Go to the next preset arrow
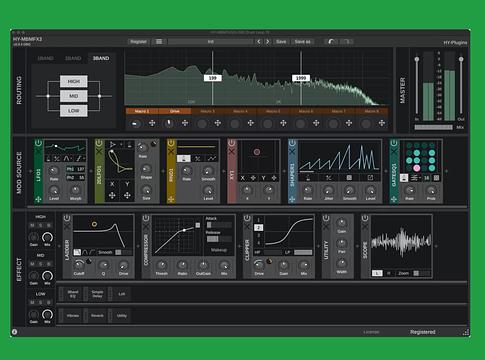The image size is (485, 360). (268, 41)
